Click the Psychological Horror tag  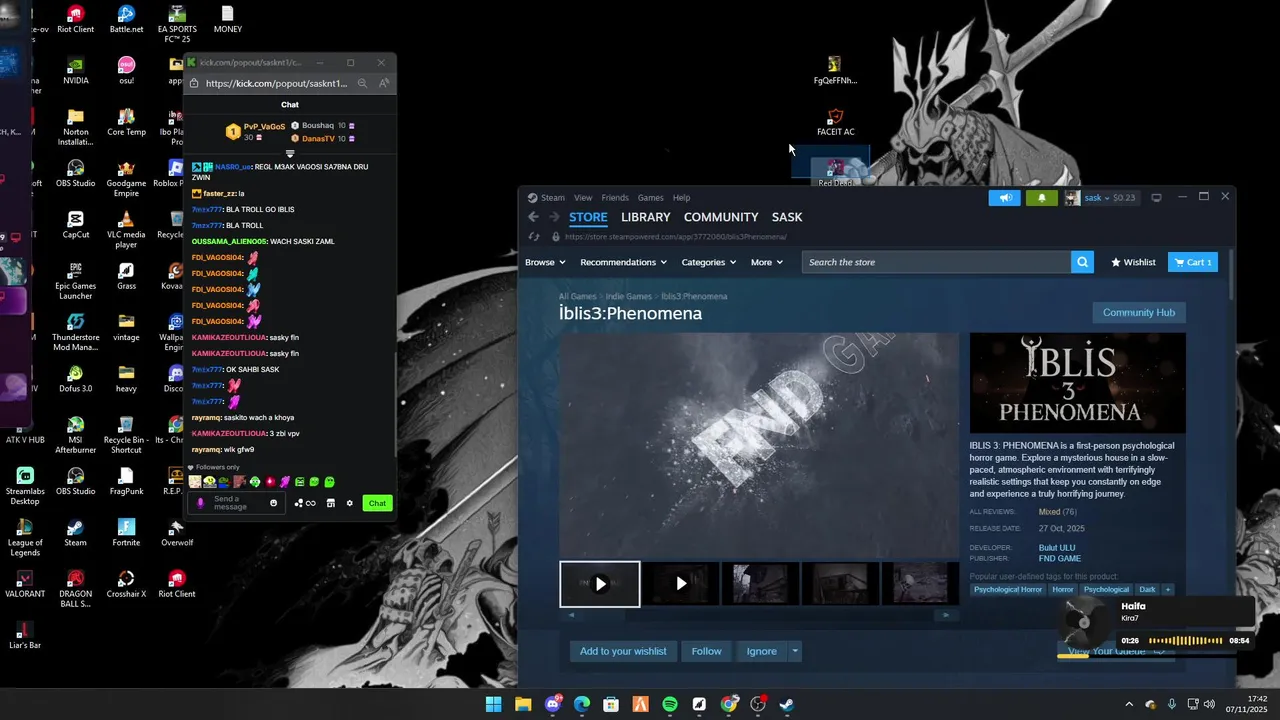(x=1008, y=590)
